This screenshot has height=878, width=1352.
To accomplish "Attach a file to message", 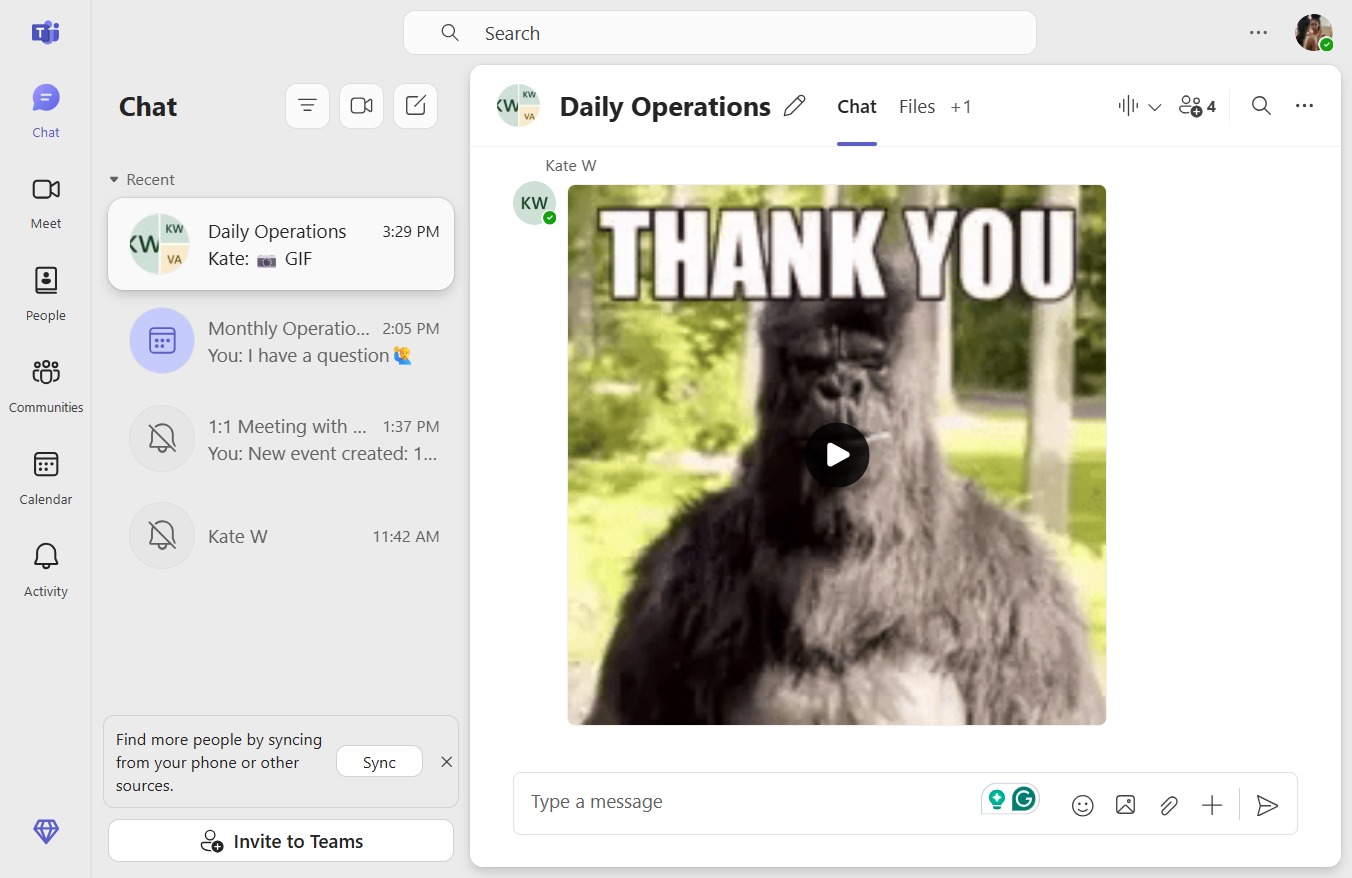I will click(1168, 805).
